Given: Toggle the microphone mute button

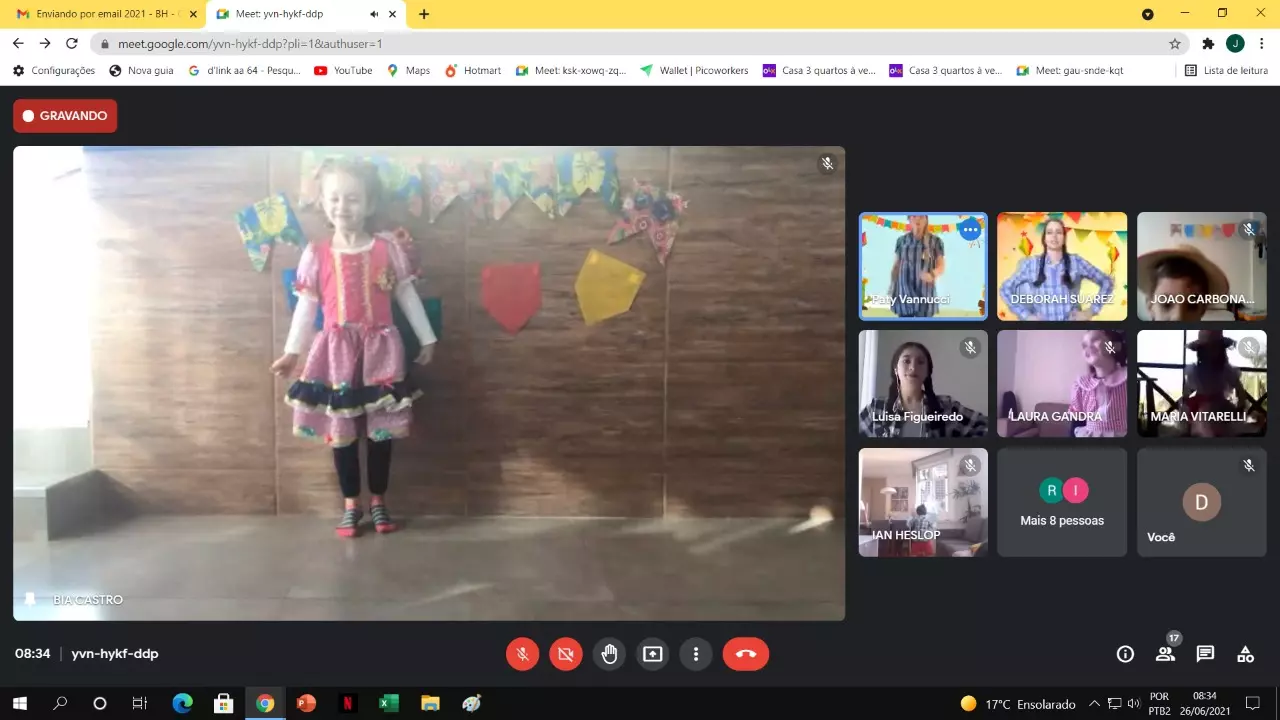Looking at the screenshot, I should click(522, 654).
